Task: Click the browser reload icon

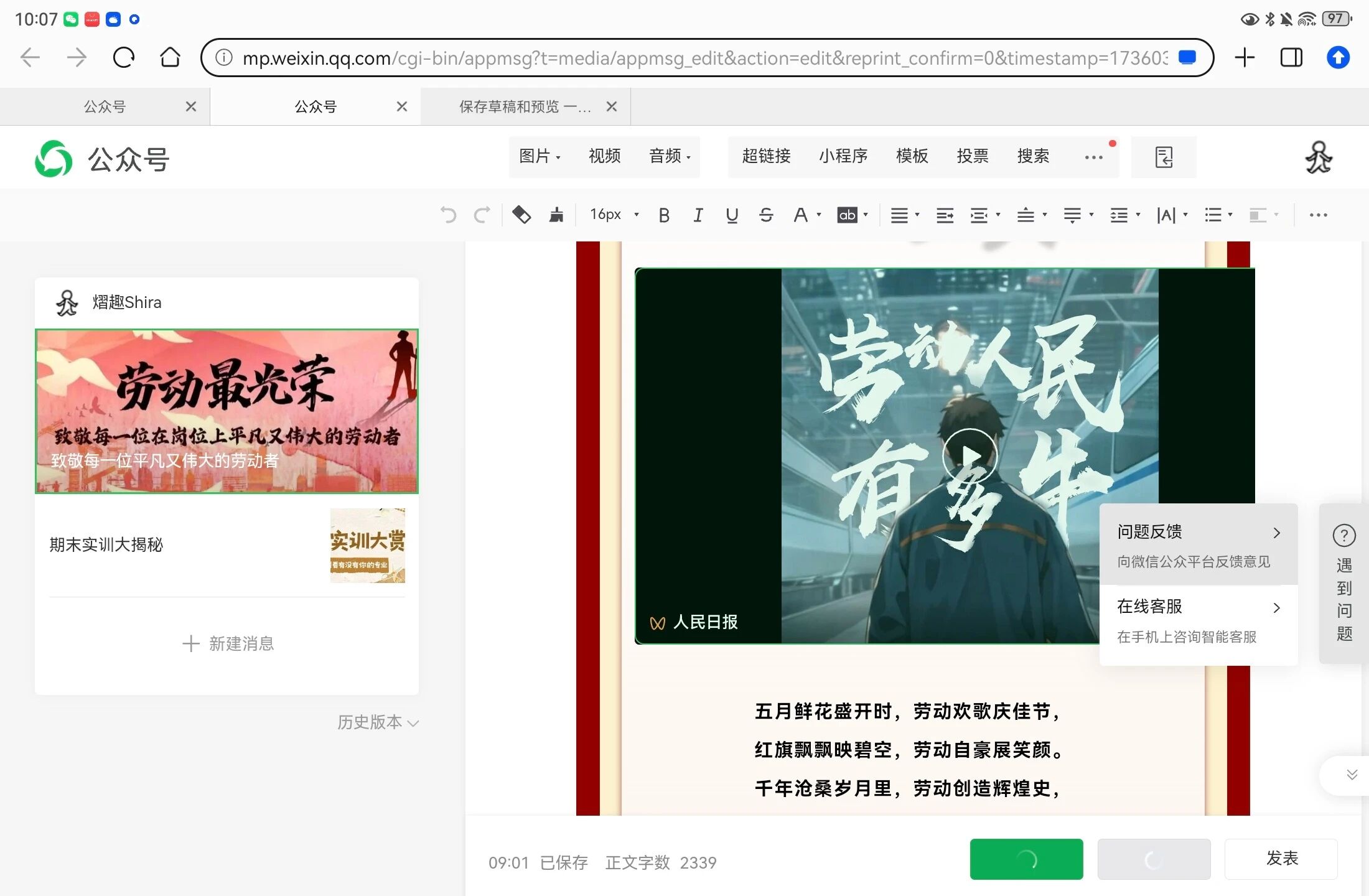Action: pyautogui.click(x=123, y=58)
